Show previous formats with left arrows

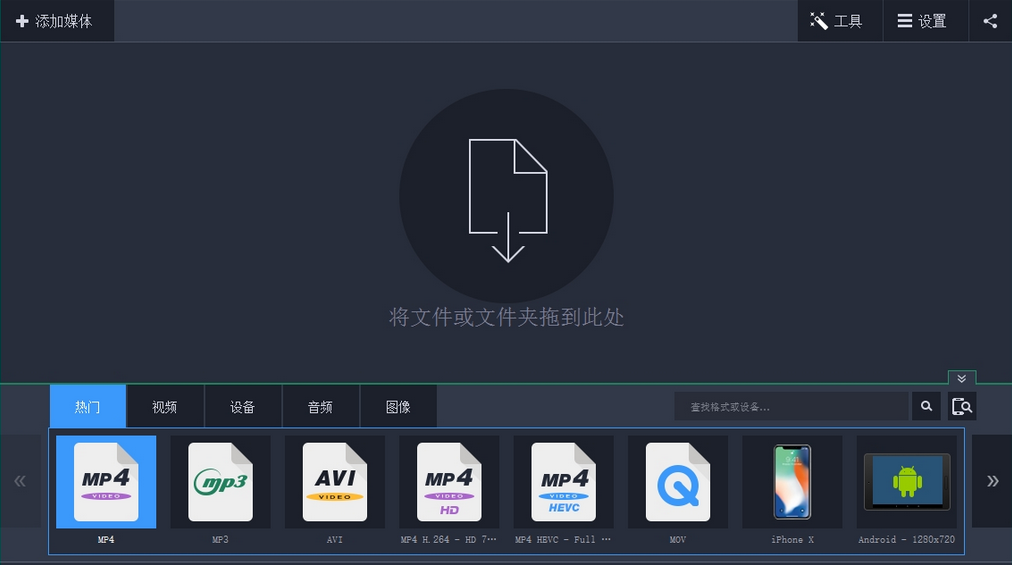tap(20, 481)
